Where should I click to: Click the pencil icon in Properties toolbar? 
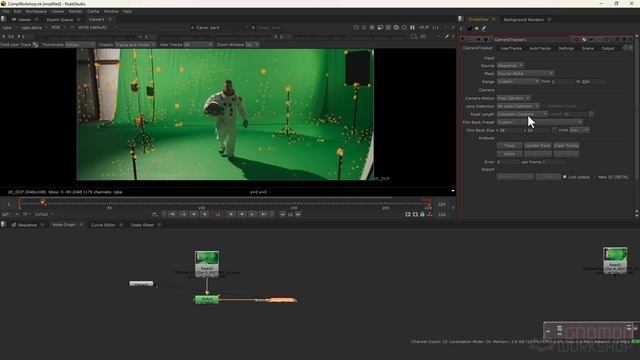point(484,29)
